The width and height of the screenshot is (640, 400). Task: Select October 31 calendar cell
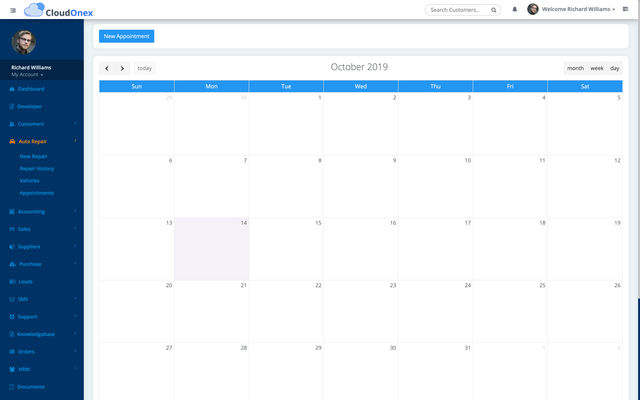(x=436, y=371)
